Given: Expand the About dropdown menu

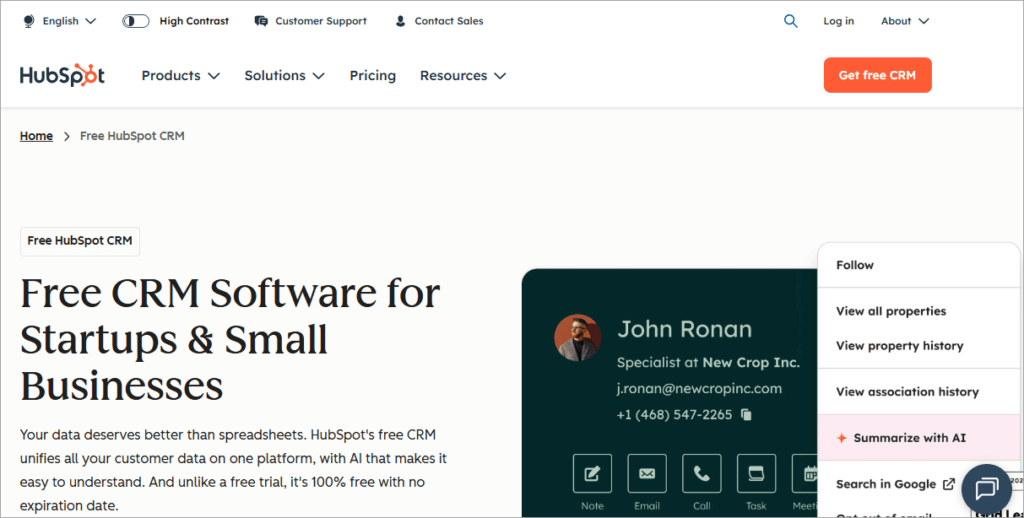Looking at the screenshot, I should [x=904, y=21].
